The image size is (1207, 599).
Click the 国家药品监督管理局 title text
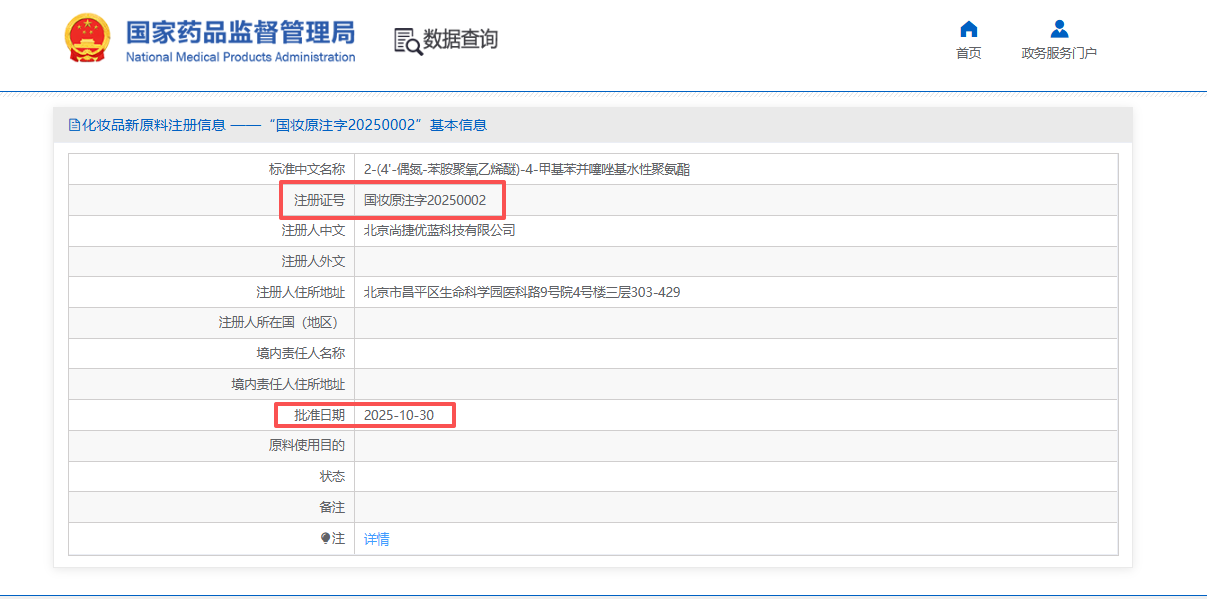click(240, 32)
